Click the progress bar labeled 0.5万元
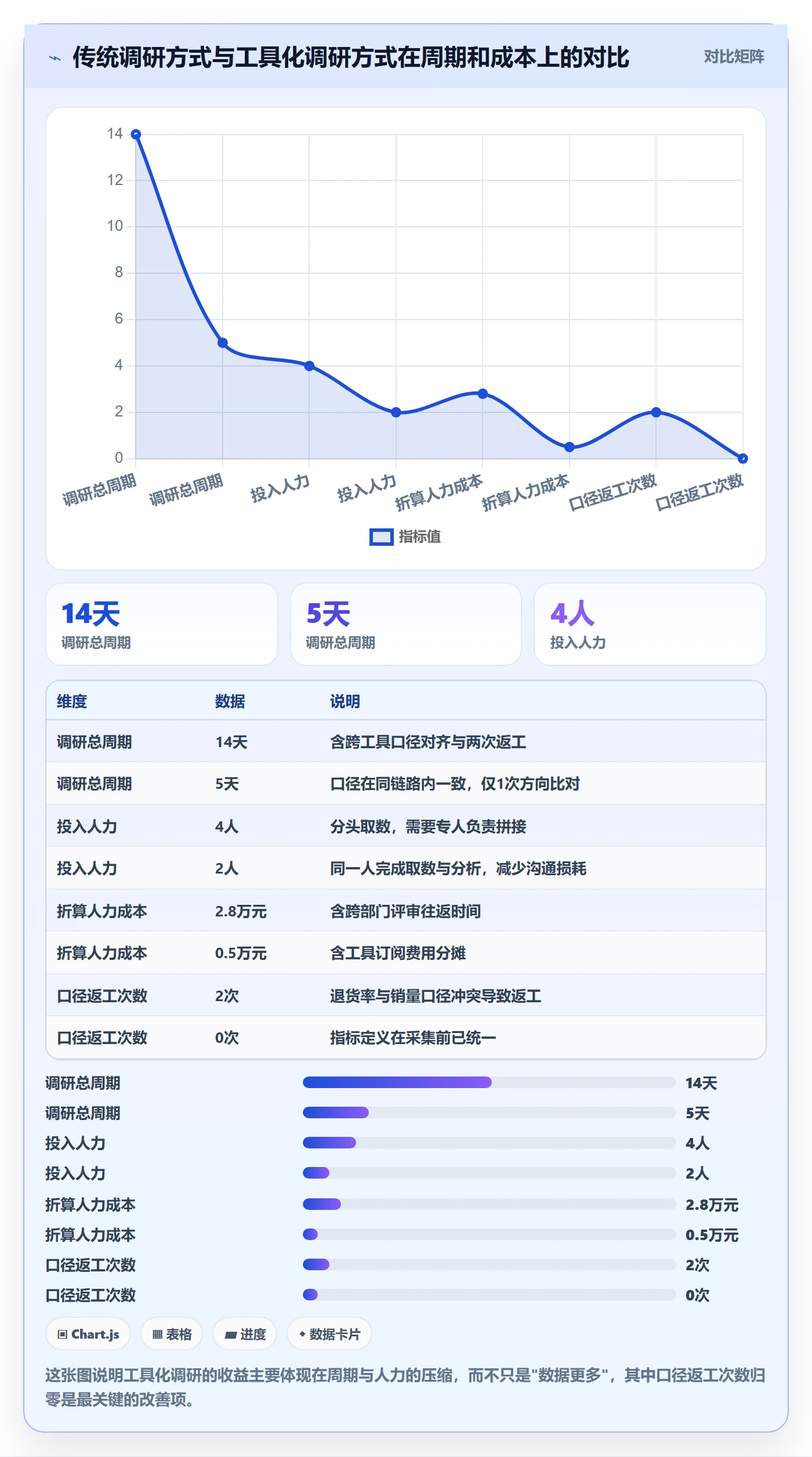This screenshot has width=812, height=1457. [x=490, y=1234]
